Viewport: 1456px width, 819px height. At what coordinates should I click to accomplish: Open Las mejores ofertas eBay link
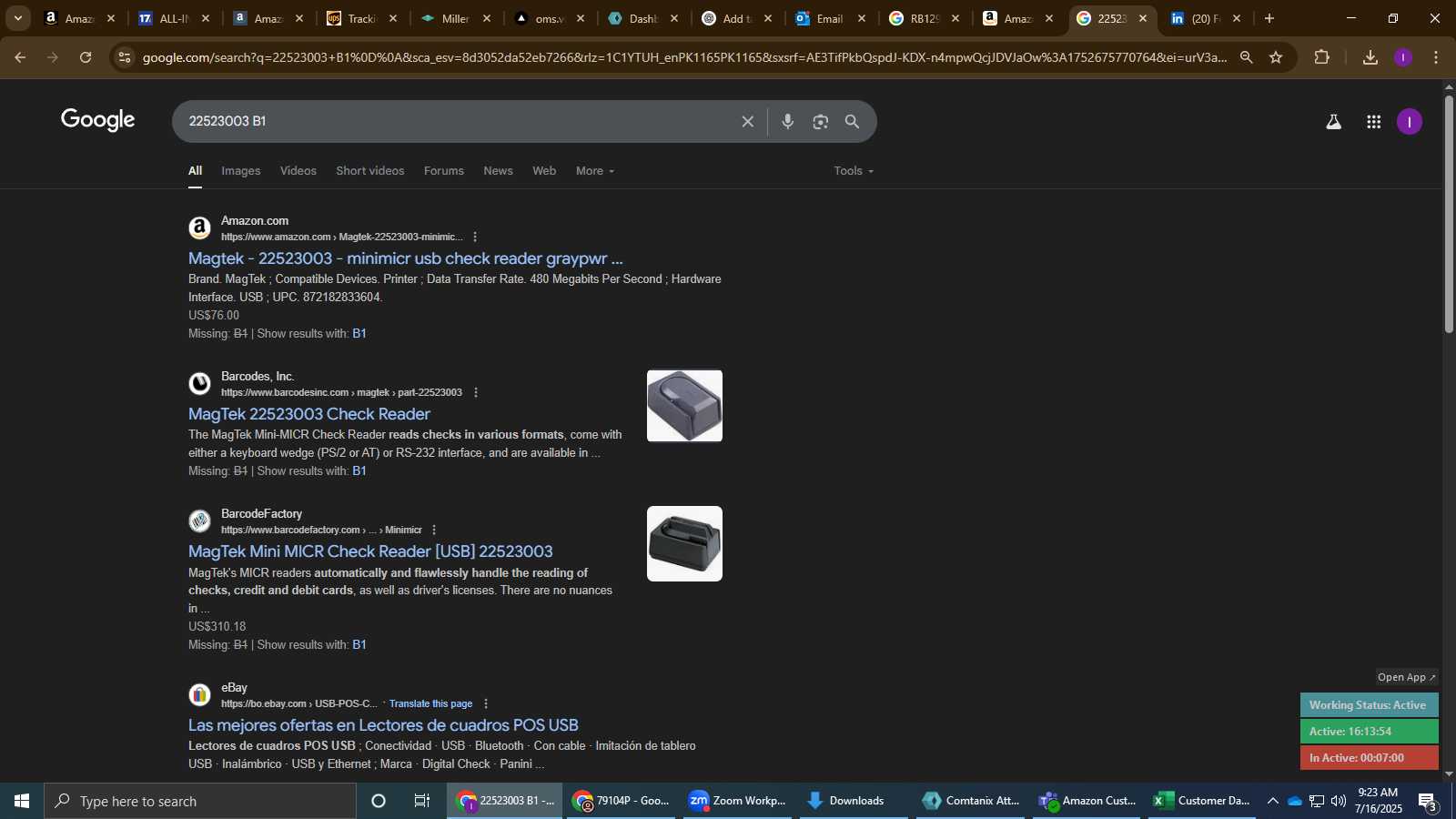point(383,725)
